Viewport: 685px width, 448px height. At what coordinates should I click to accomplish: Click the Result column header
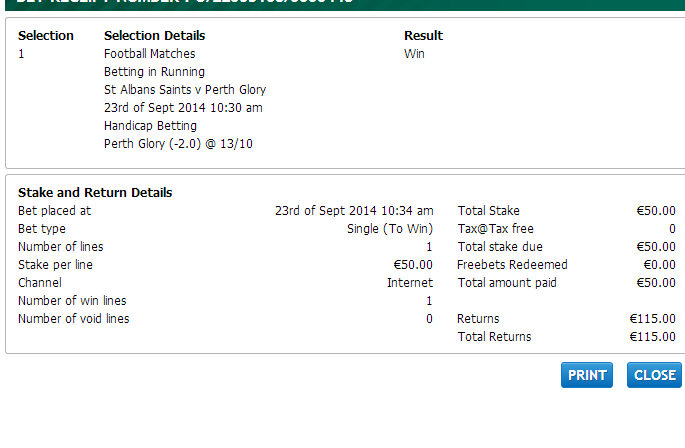point(423,36)
